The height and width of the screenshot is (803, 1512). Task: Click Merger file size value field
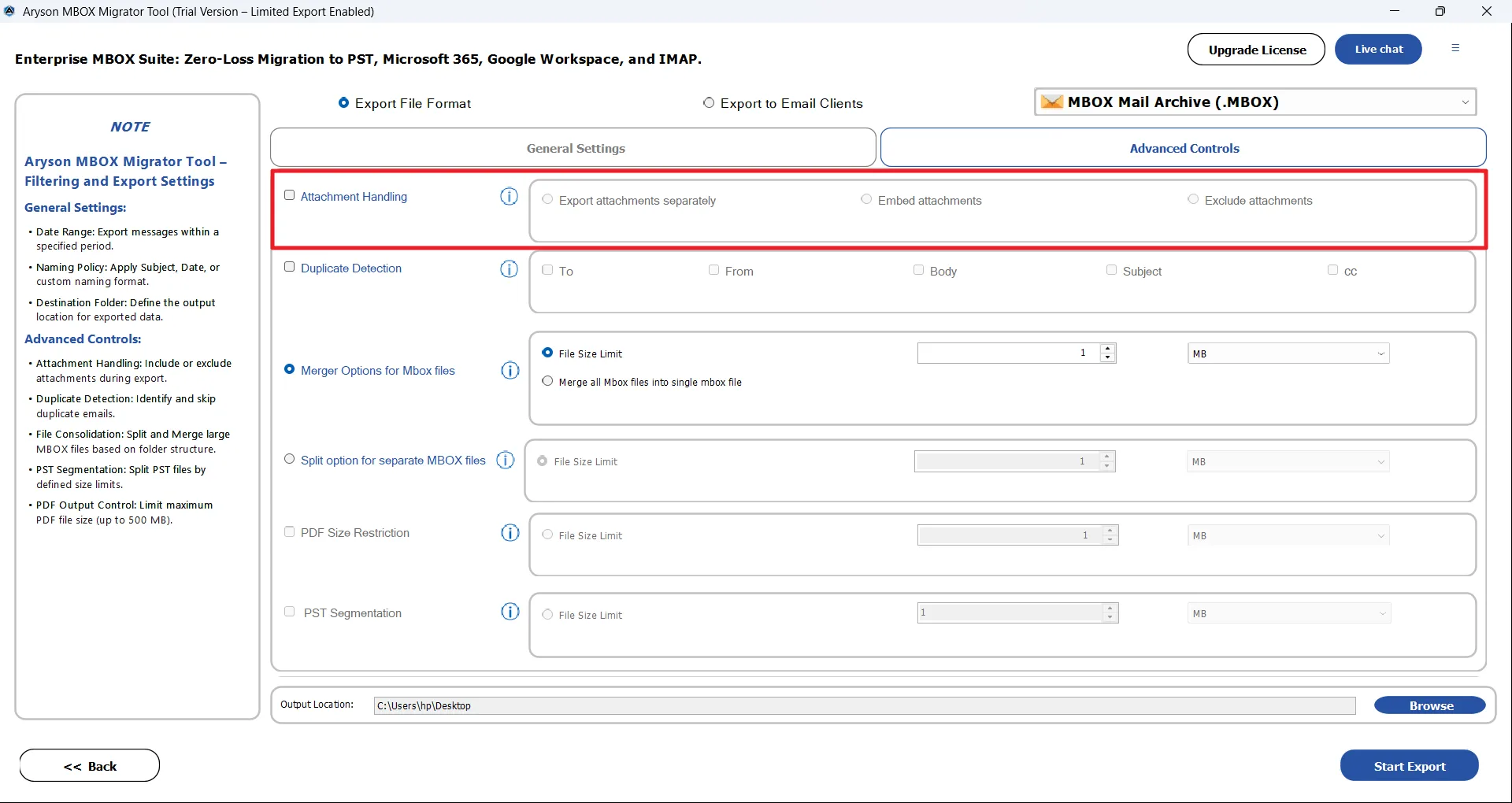(x=1009, y=353)
